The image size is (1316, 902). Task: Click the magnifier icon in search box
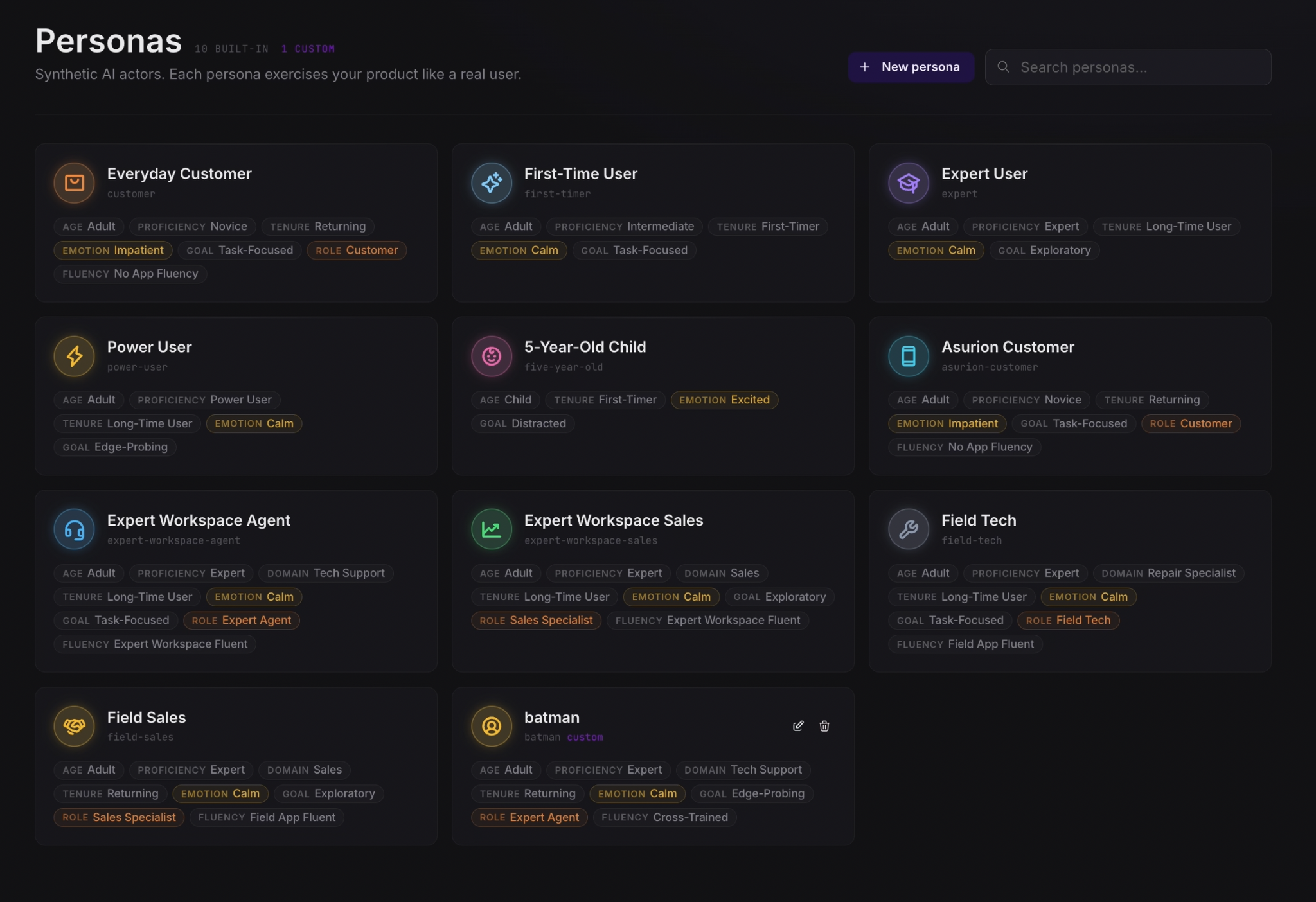point(1003,67)
